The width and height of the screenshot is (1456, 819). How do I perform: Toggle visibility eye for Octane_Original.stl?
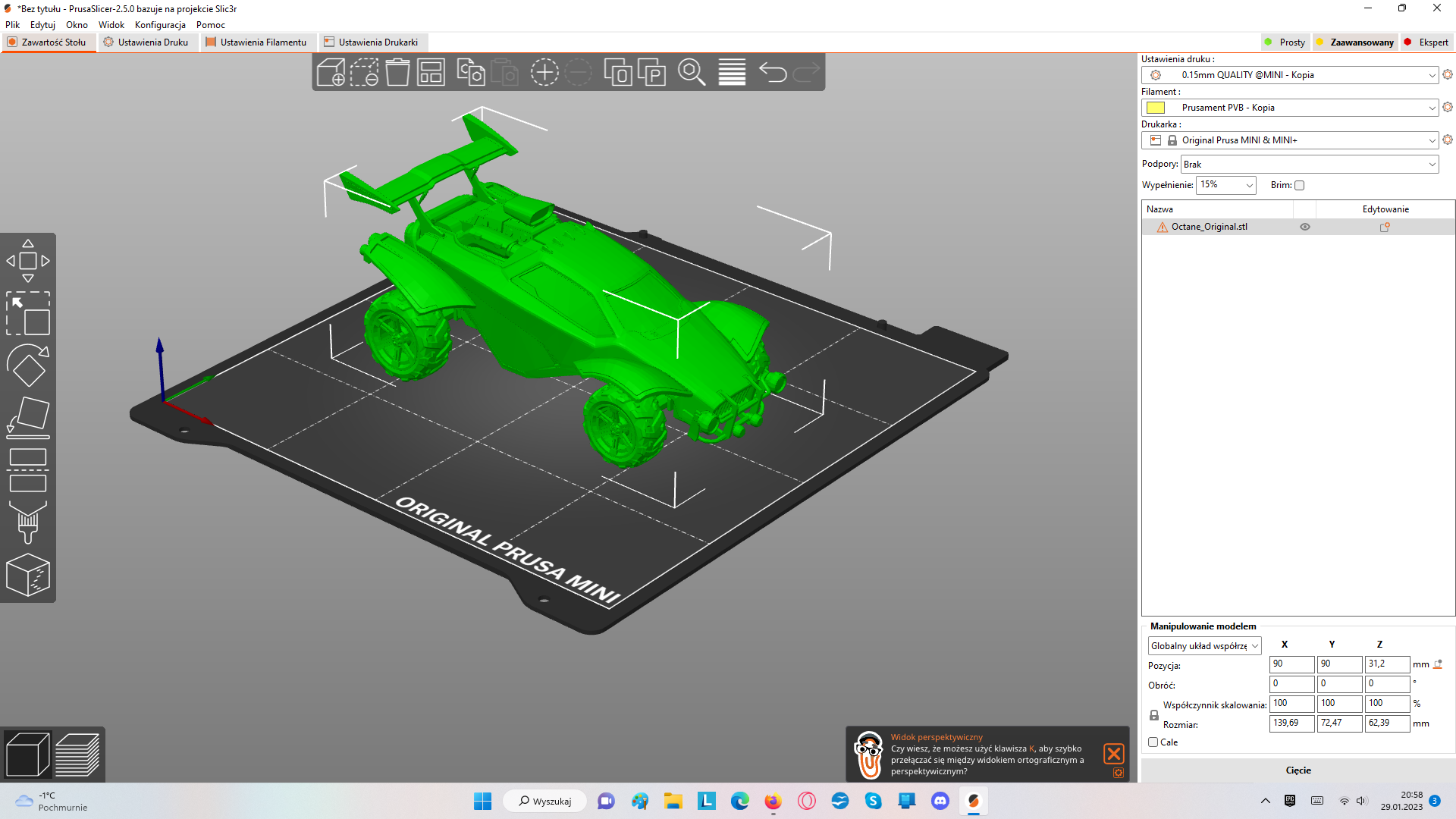click(1305, 227)
